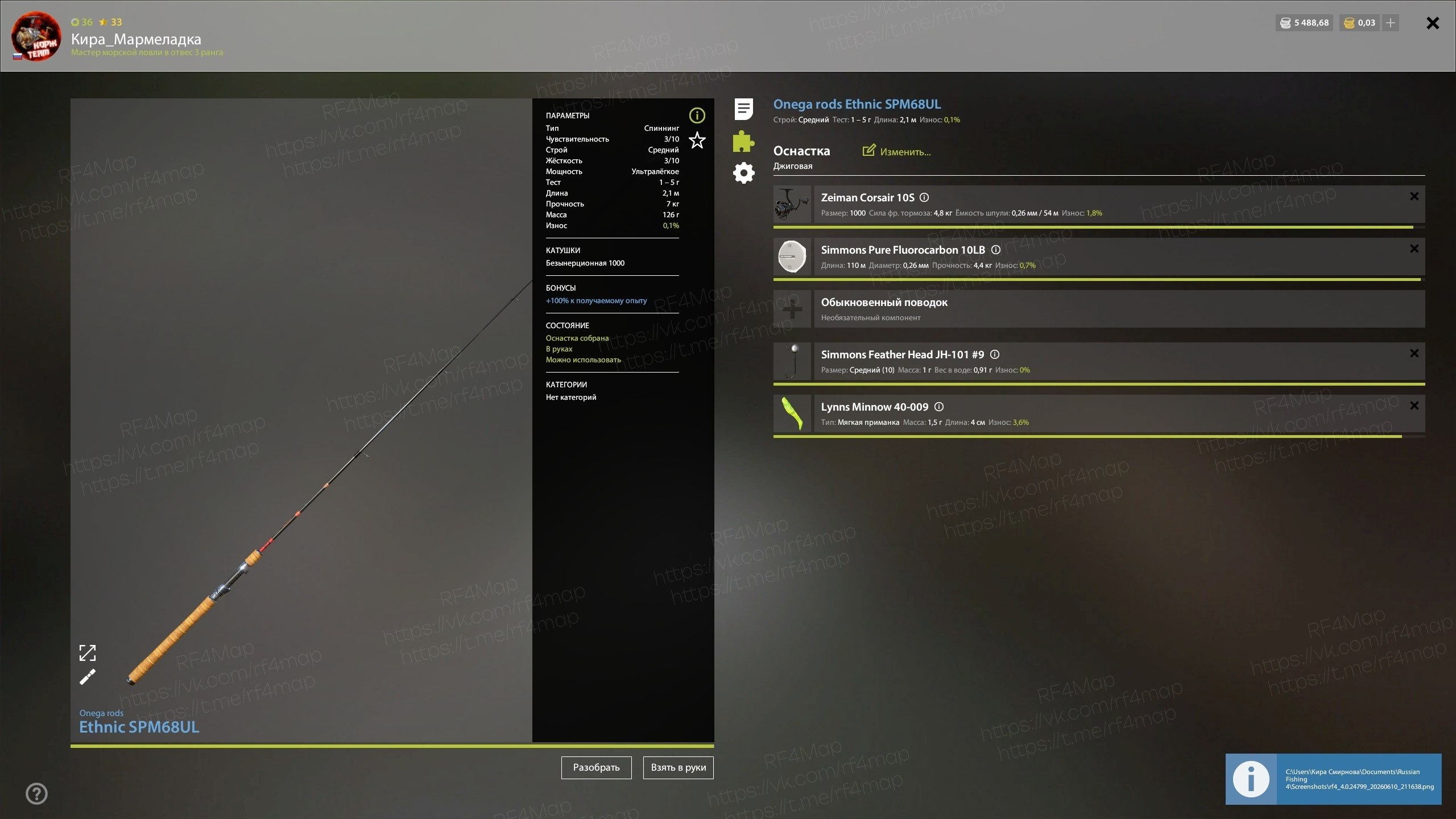Screen dimensions: 1456x819
Task: Remove Zeiman Corsair 10S reel from the rig
Action: pyautogui.click(x=1414, y=196)
